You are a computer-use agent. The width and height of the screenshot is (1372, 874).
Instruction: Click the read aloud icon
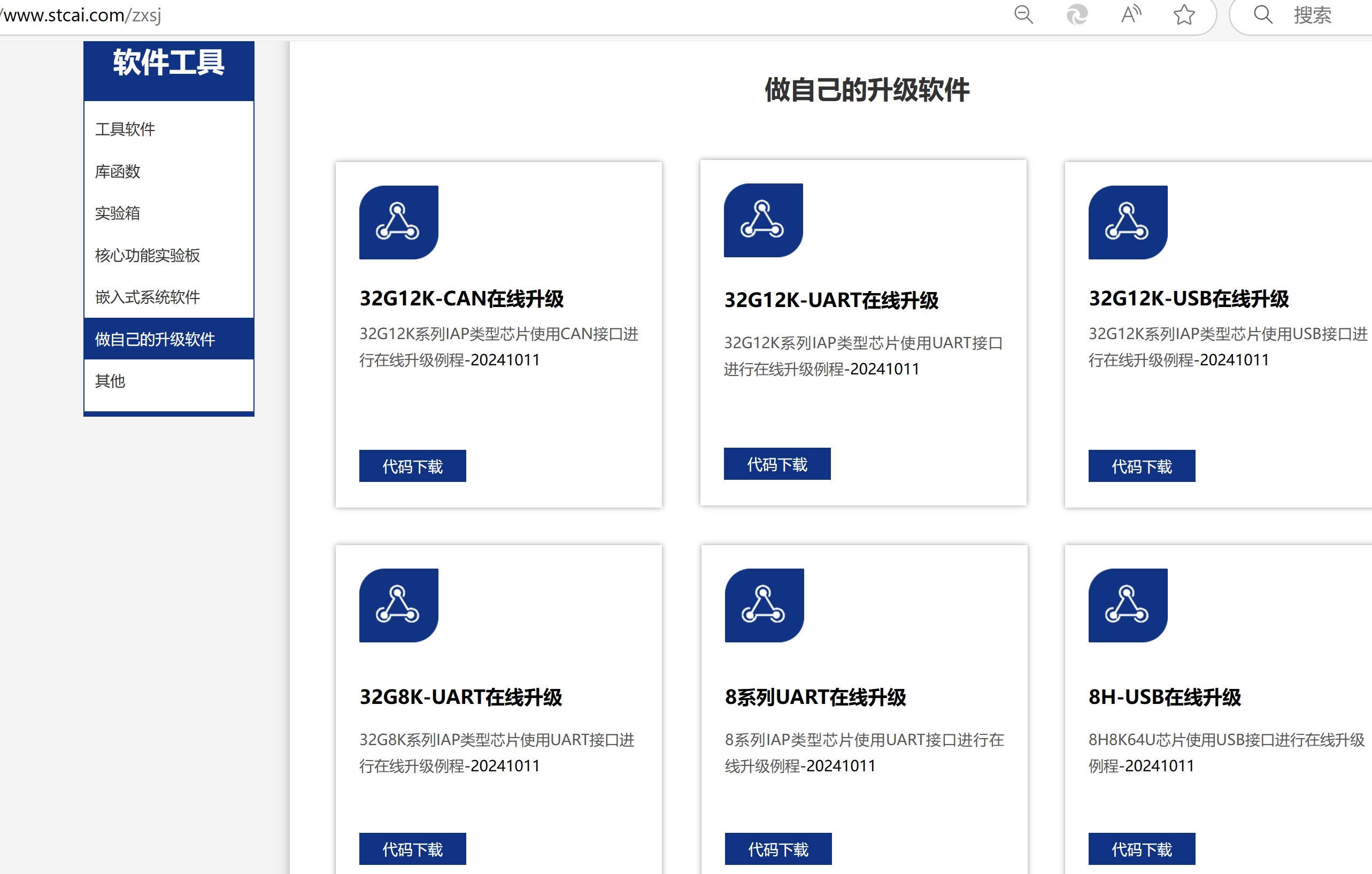(1130, 14)
